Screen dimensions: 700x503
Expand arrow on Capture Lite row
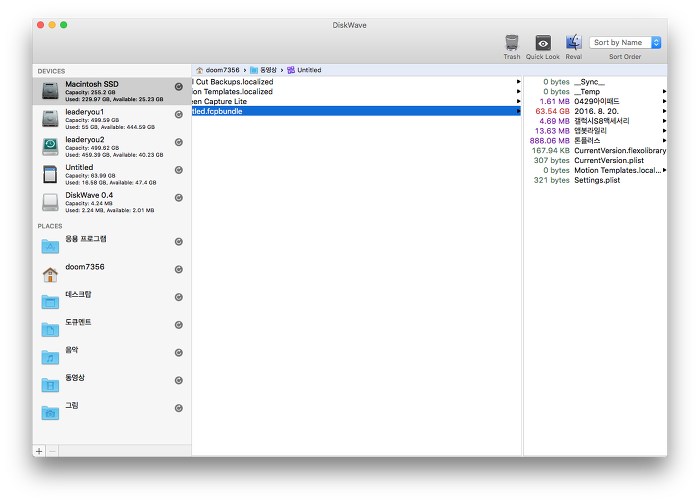coord(518,101)
